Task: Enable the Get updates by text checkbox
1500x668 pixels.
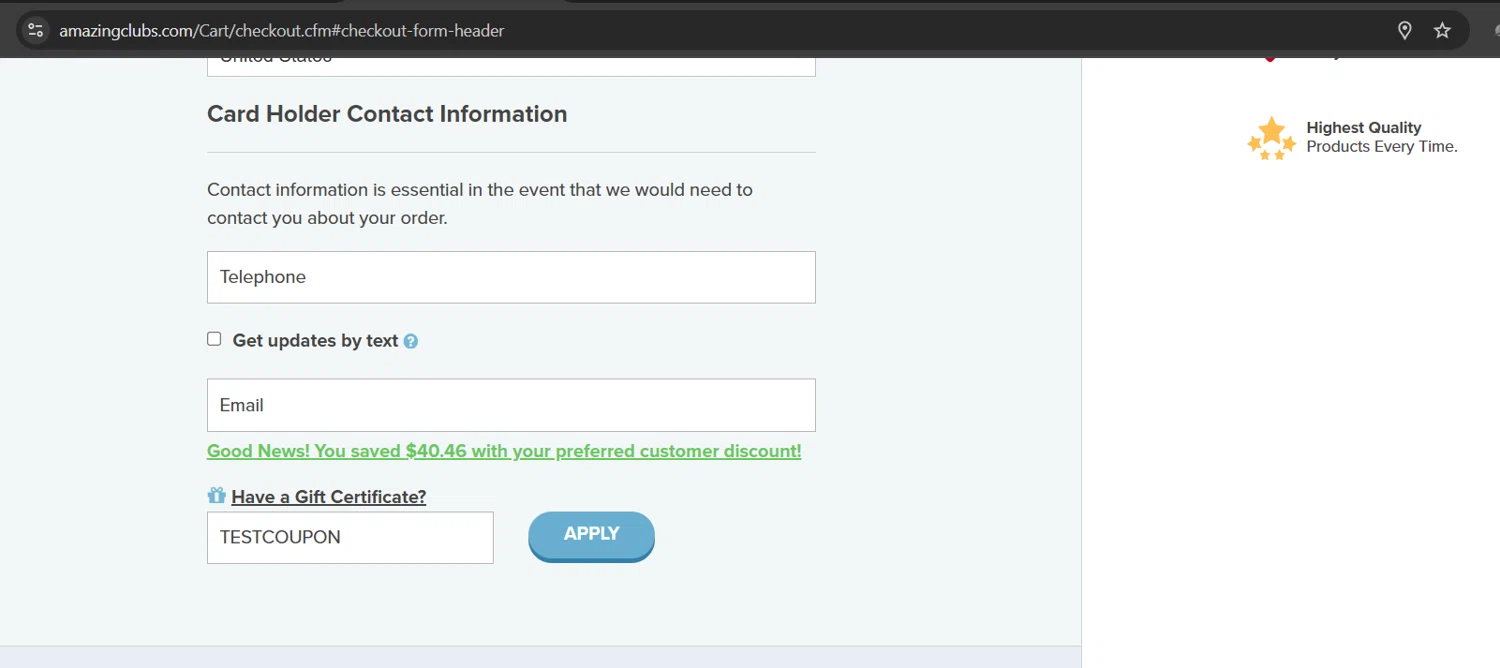Action: pos(214,339)
